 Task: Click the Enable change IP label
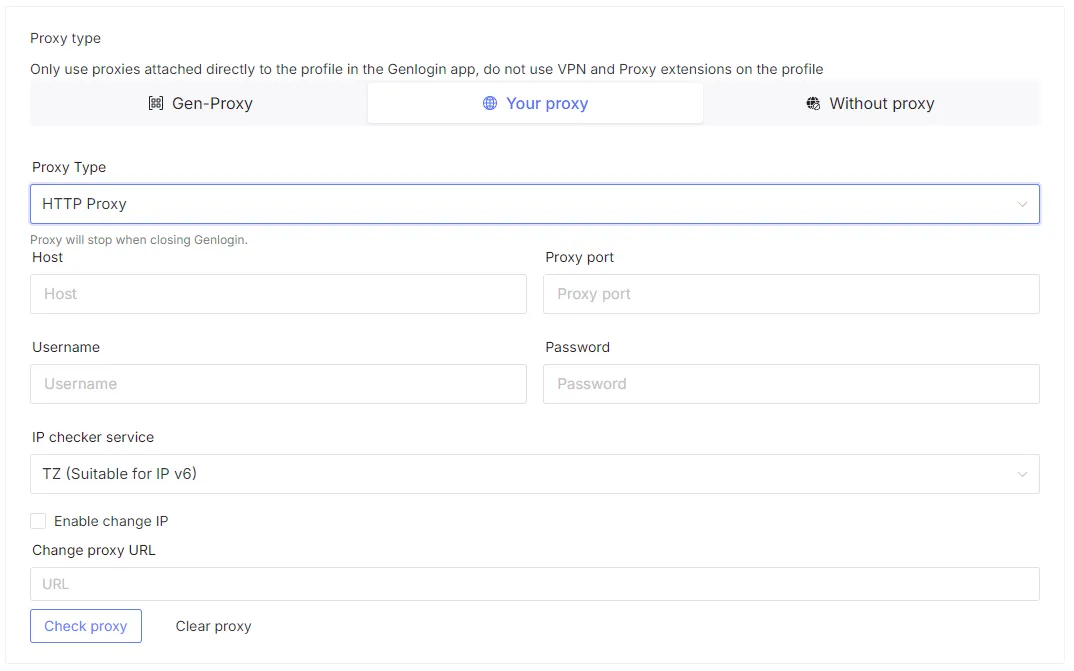[x=111, y=521]
